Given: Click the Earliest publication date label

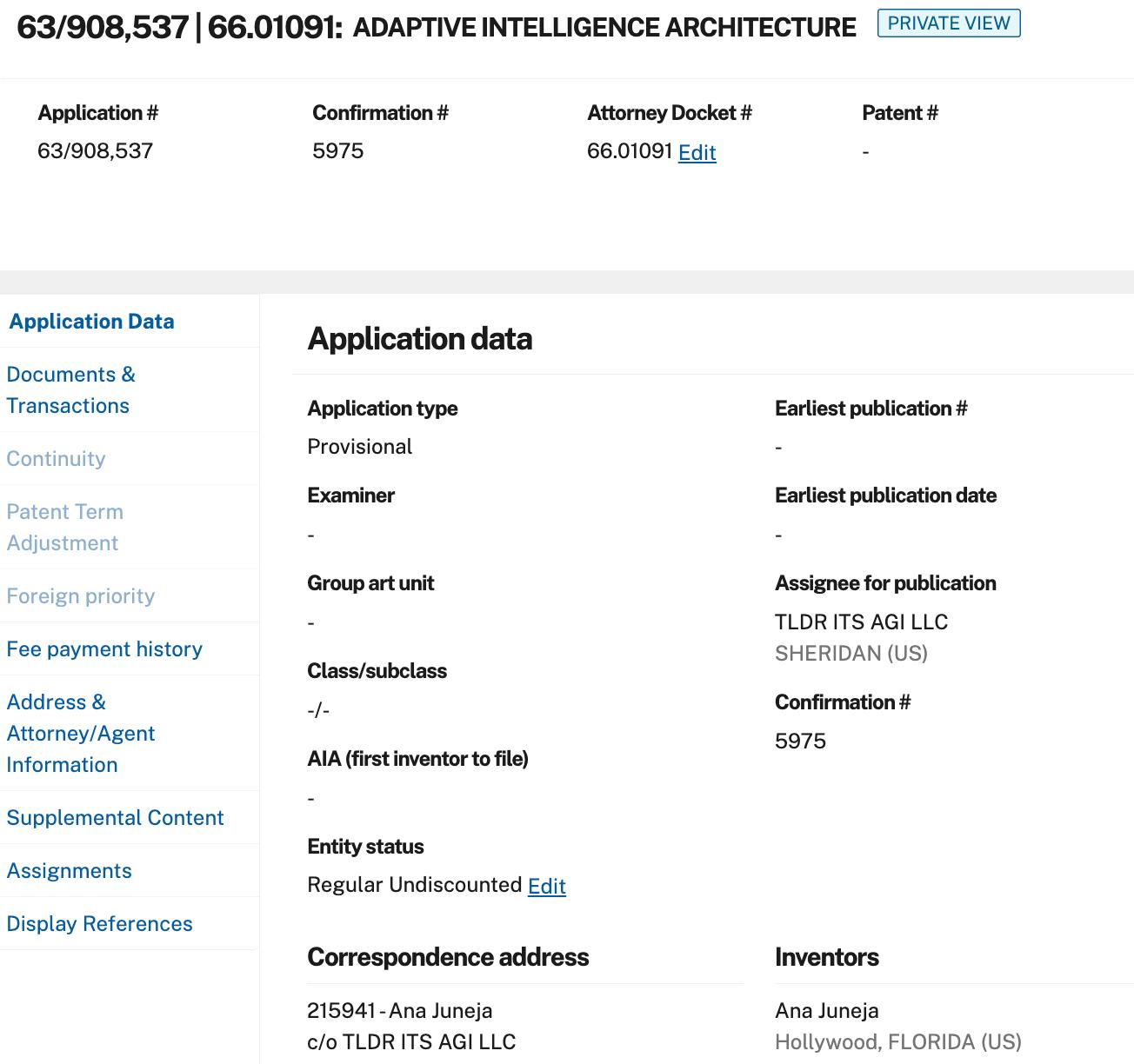Looking at the screenshot, I should point(885,495).
